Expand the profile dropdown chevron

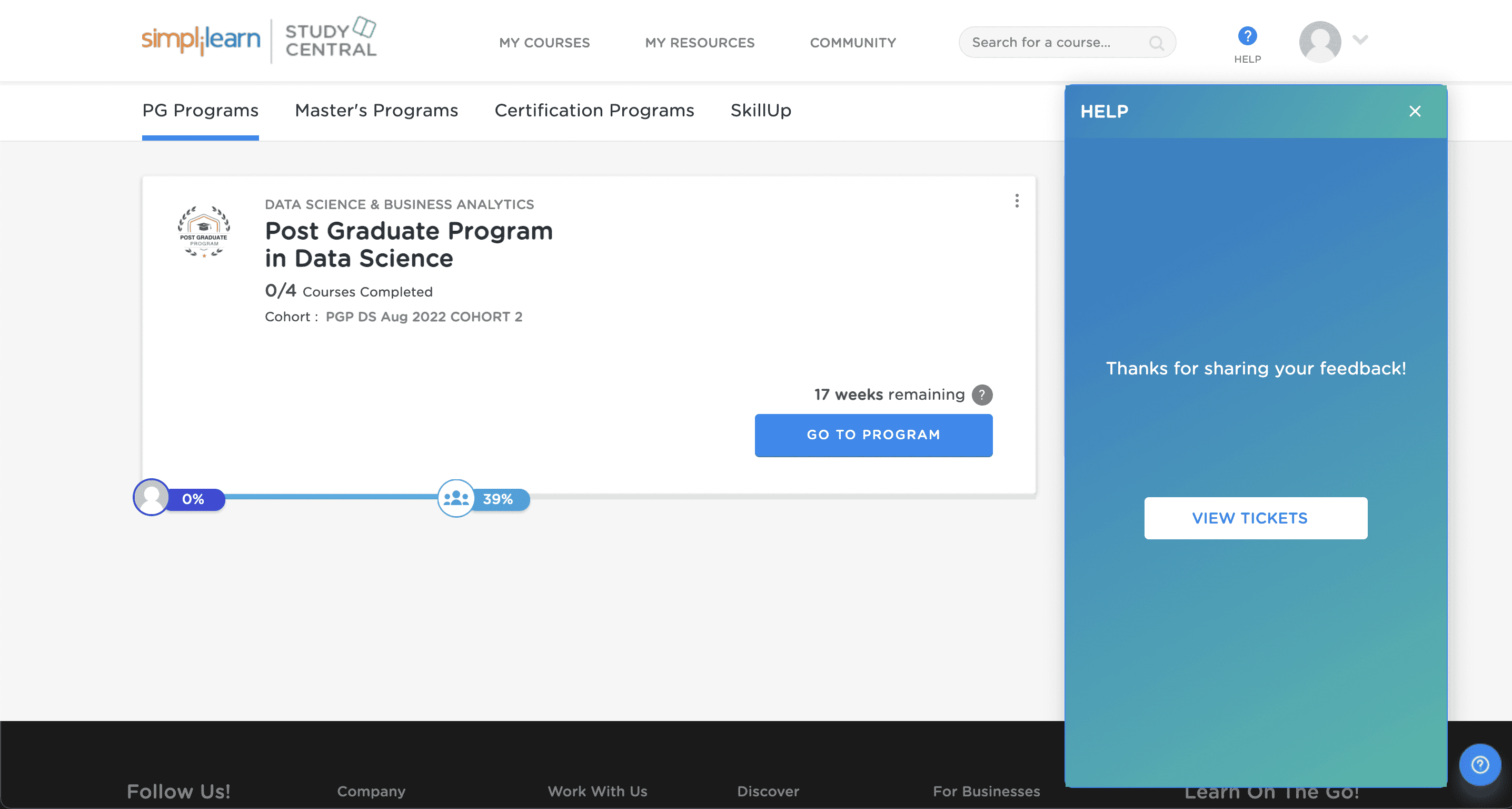1360,40
